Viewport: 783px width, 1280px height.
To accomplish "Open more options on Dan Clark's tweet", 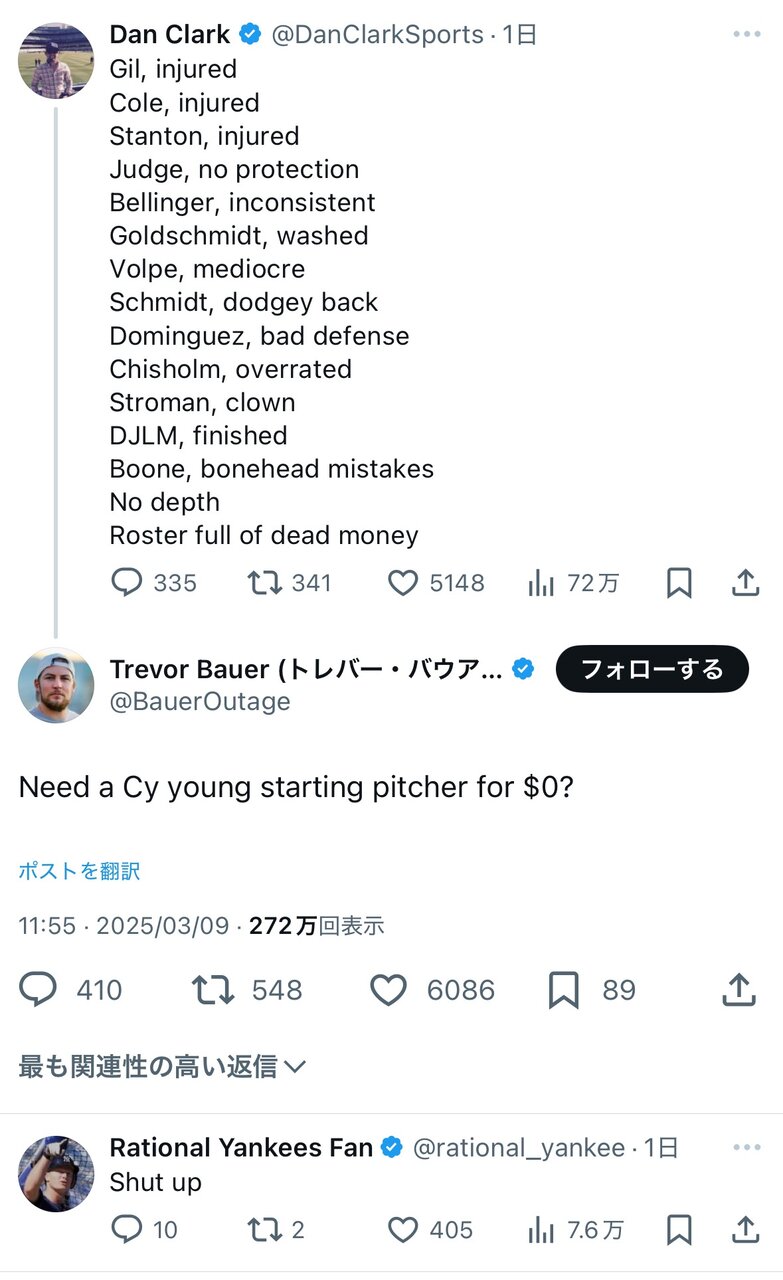I will 746,34.
